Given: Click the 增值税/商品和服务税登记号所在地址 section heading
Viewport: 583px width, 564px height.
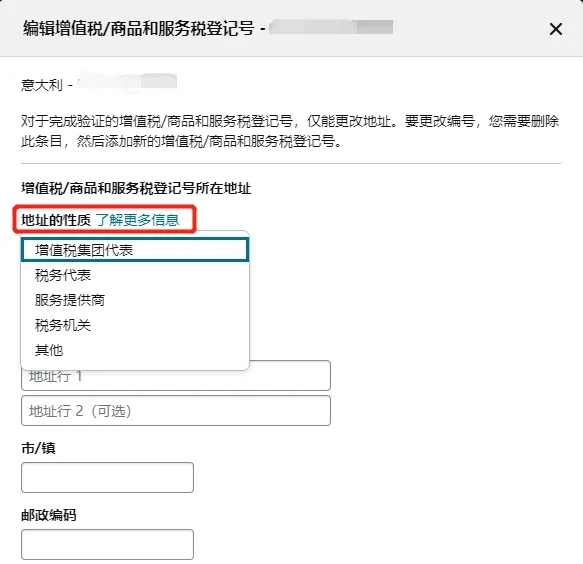Looking at the screenshot, I should pos(136,188).
